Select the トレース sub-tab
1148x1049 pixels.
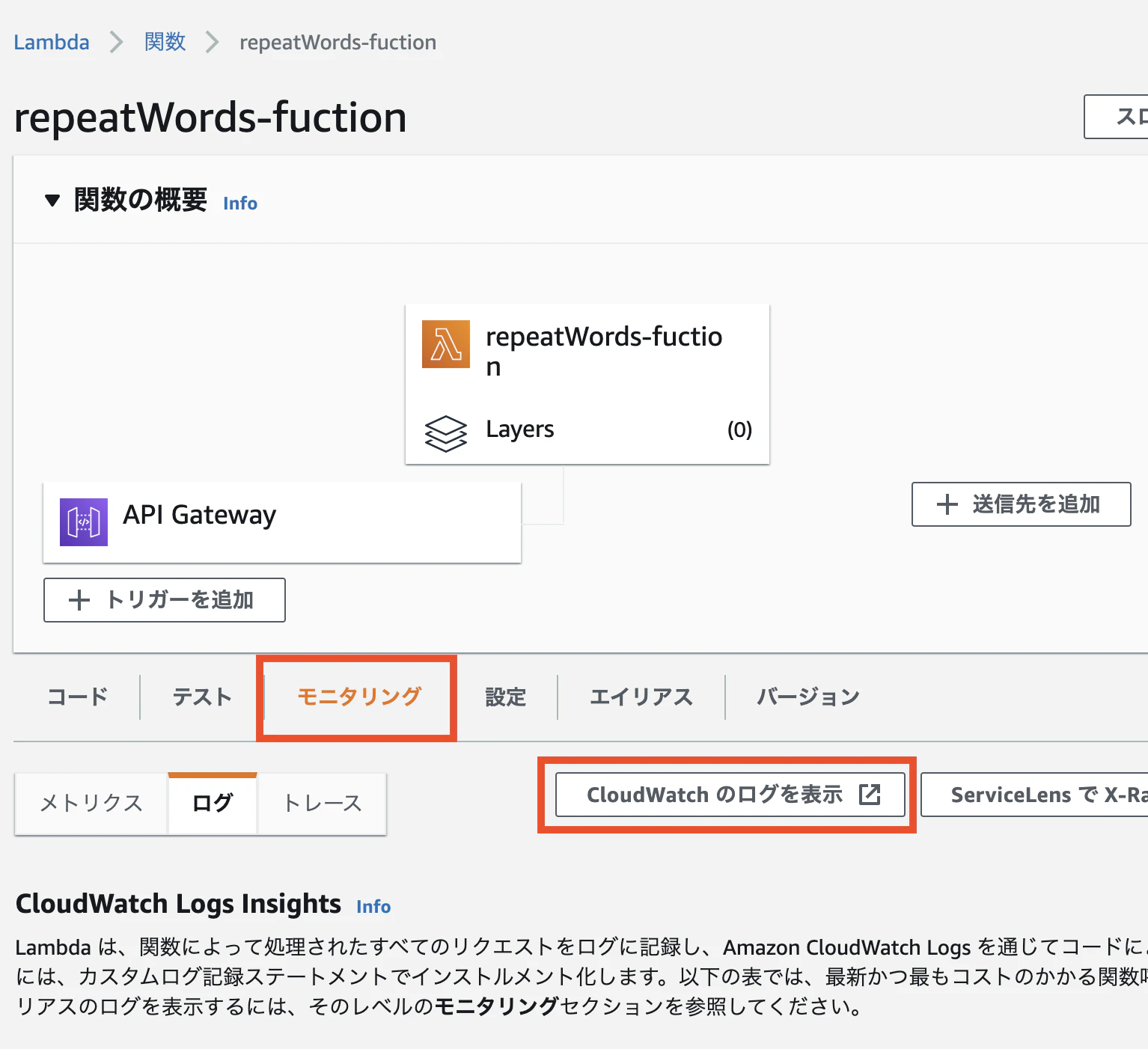pyautogui.click(x=323, y=804)
